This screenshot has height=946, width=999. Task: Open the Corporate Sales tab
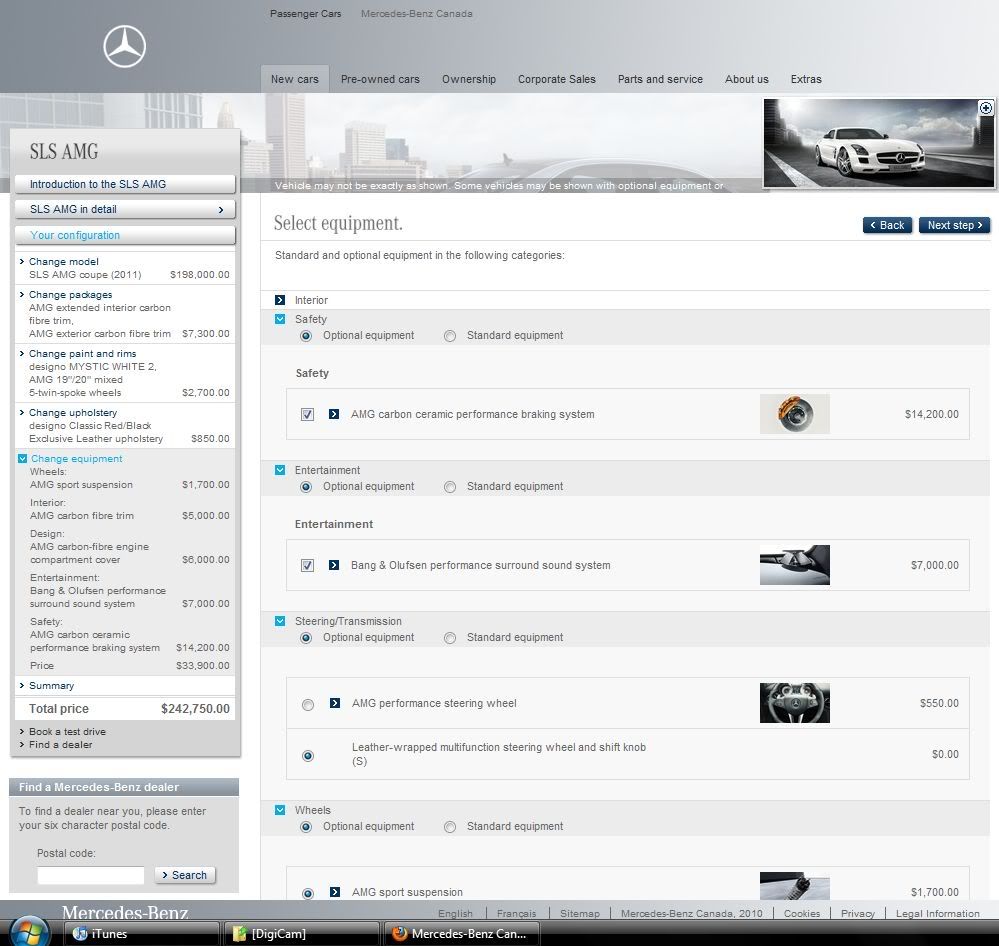point(557,79)
